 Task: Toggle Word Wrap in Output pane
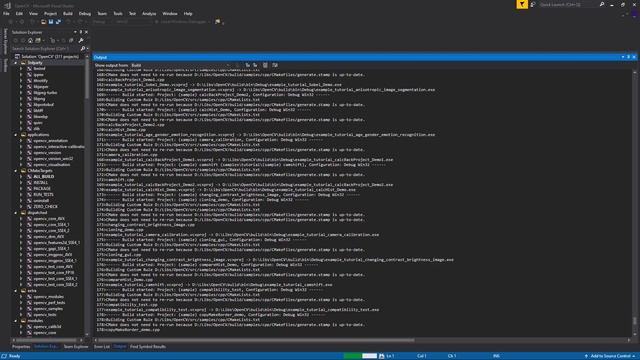pos(275,65)
